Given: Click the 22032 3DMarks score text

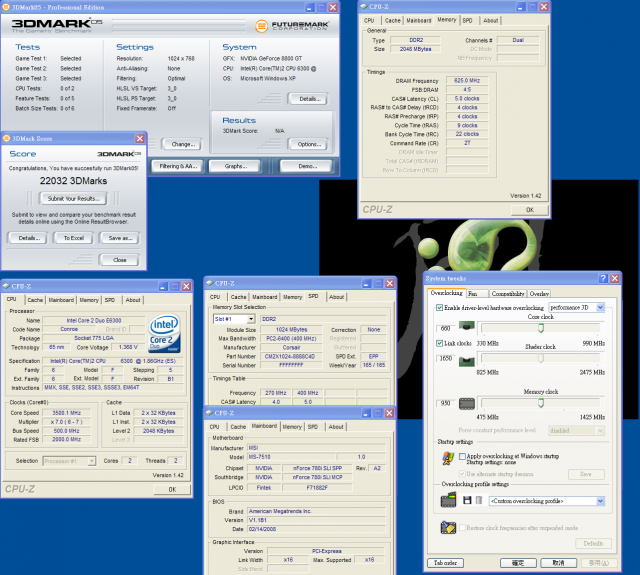Looking at the screenshot, I should click(x=73, y=181).
